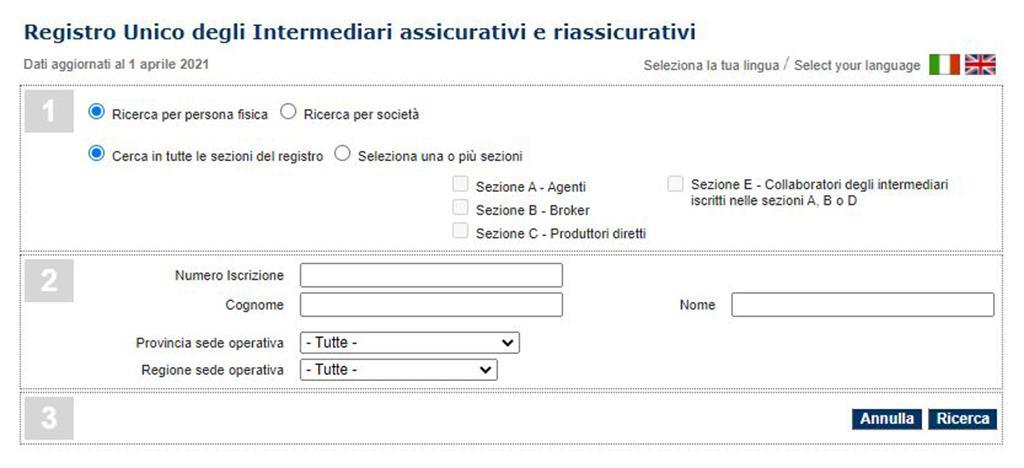
Task: Click the Annulla button
Action: point(887,419)
